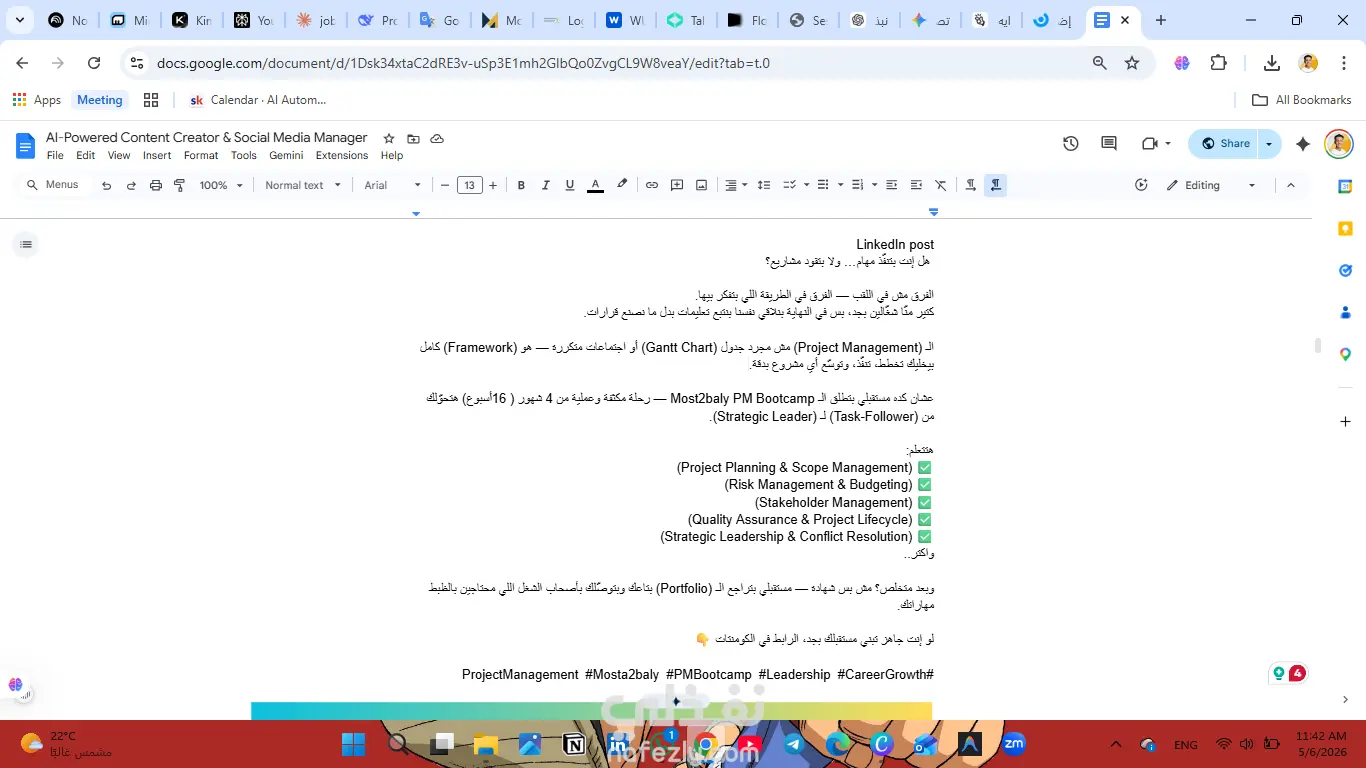Open bulleted list options
This screenshot has height=768, width=1366.
pos(828,185)
